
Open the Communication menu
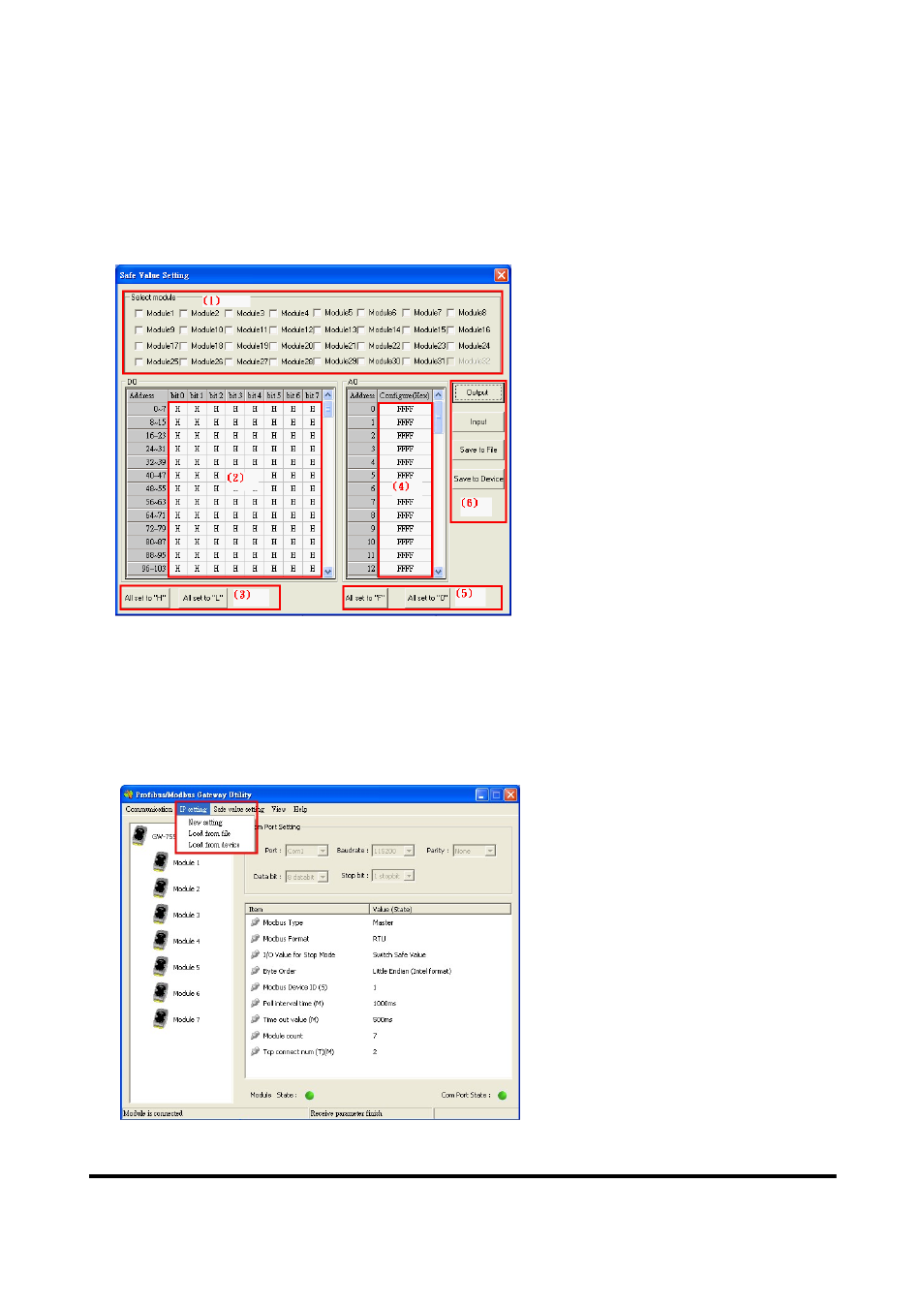(149, 809)
